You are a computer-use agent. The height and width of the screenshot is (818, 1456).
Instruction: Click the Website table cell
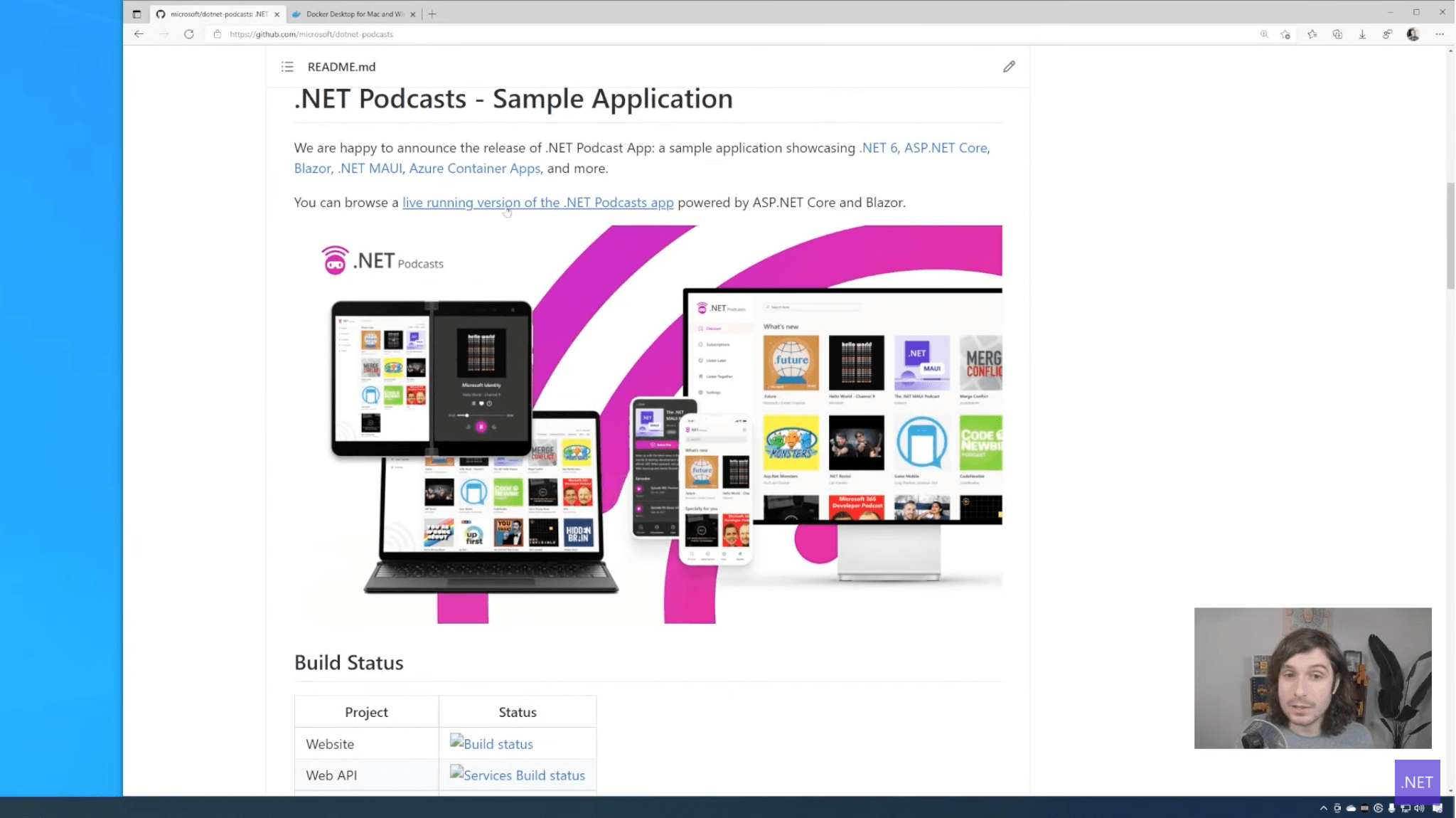(366, 743)
